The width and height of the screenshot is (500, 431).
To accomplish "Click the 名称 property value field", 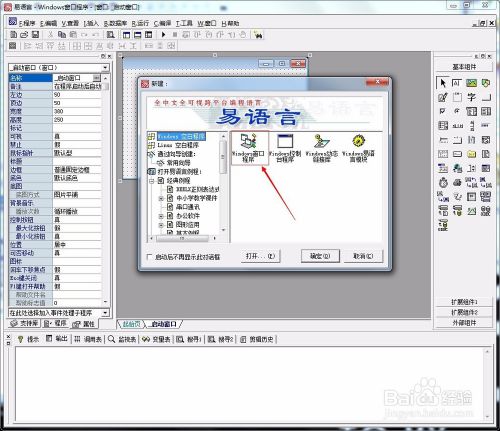I will [x=77, y=78].
